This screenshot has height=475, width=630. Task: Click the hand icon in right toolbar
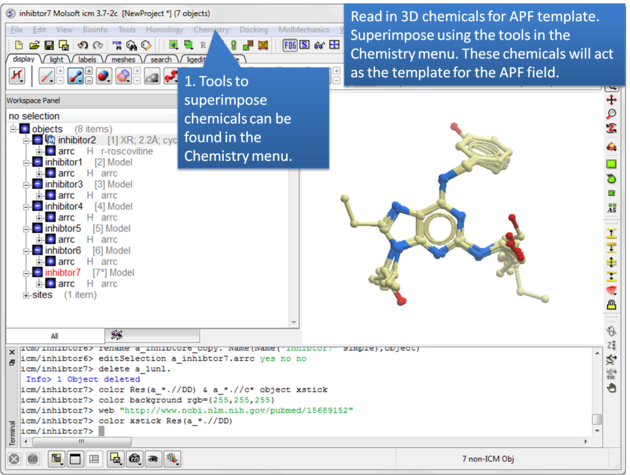610,387
